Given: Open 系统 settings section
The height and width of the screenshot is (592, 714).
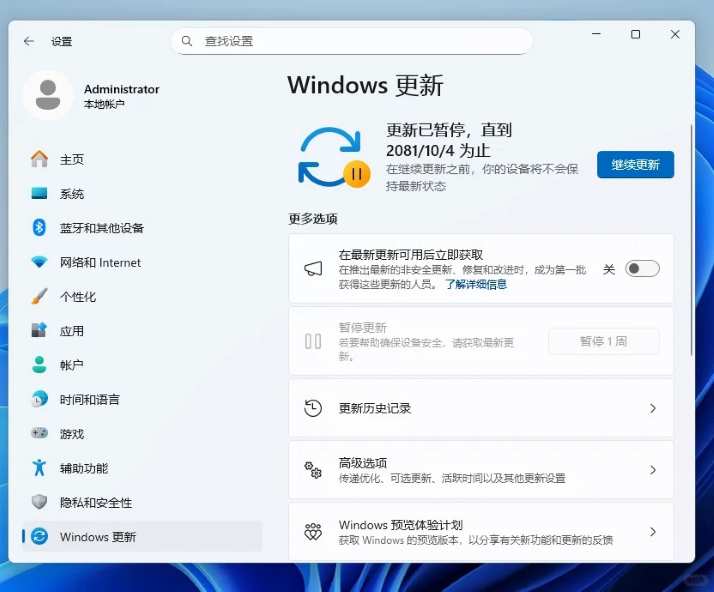Looking at the screenshot, I should tap(142, 194).
